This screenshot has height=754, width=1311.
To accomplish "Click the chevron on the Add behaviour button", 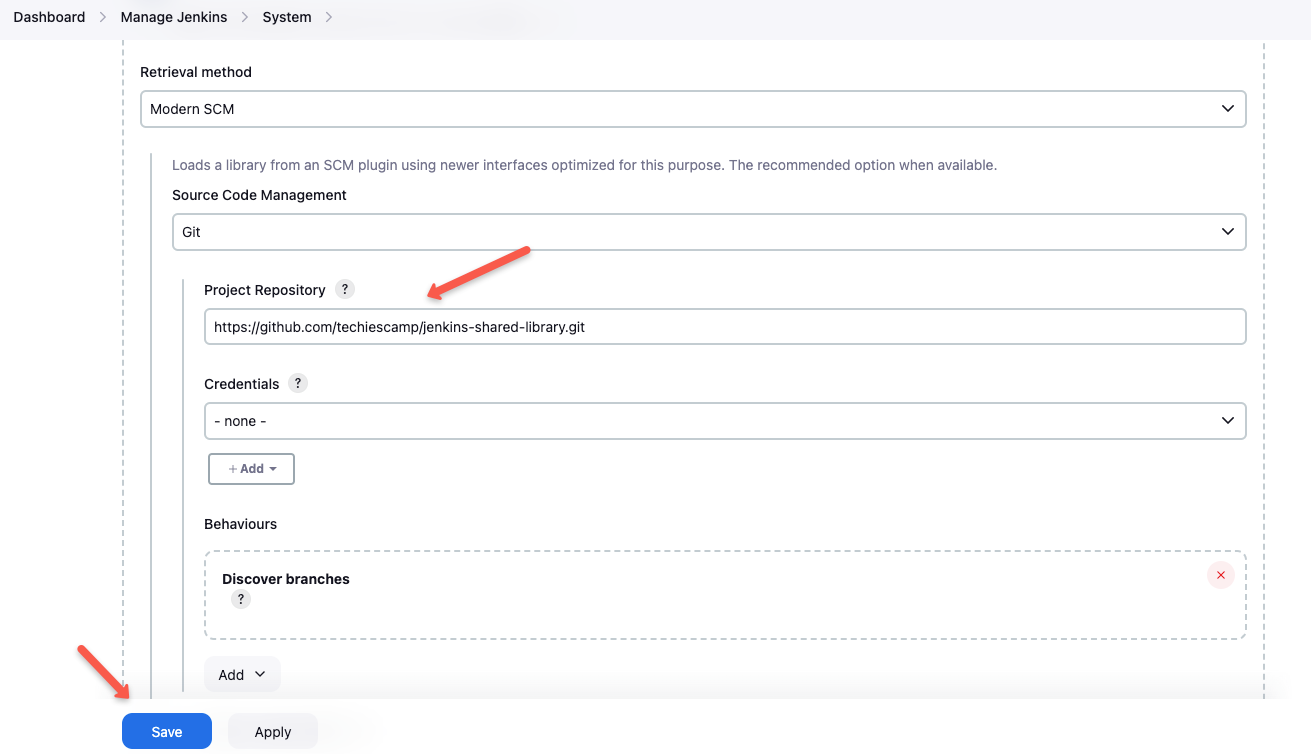I will point(258,674).
